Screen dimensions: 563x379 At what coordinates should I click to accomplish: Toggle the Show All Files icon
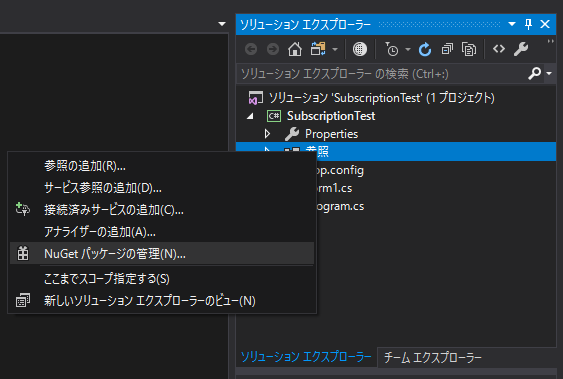pyautogui.click(x=469, y=49)
